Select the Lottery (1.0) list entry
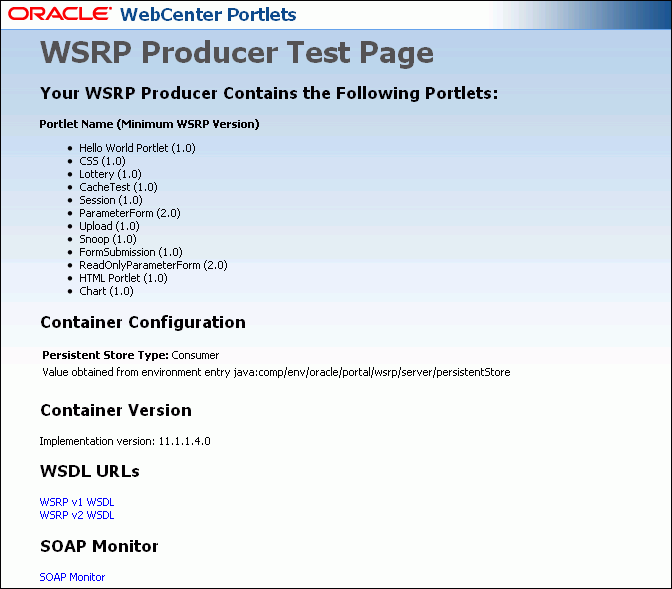This screenshot has height=589, width=672. pos(110,174)
